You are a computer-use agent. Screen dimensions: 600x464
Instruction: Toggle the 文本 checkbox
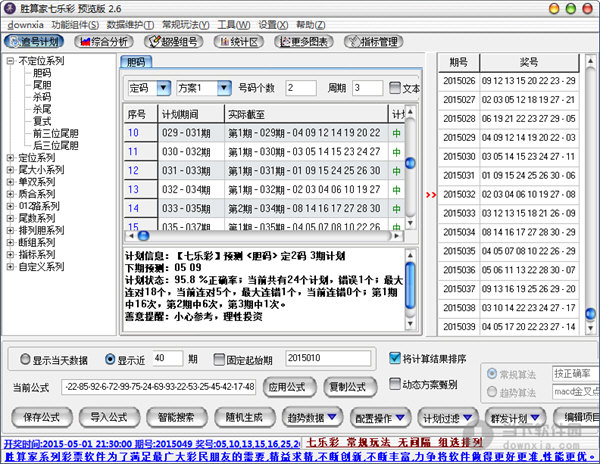[395, 88]
